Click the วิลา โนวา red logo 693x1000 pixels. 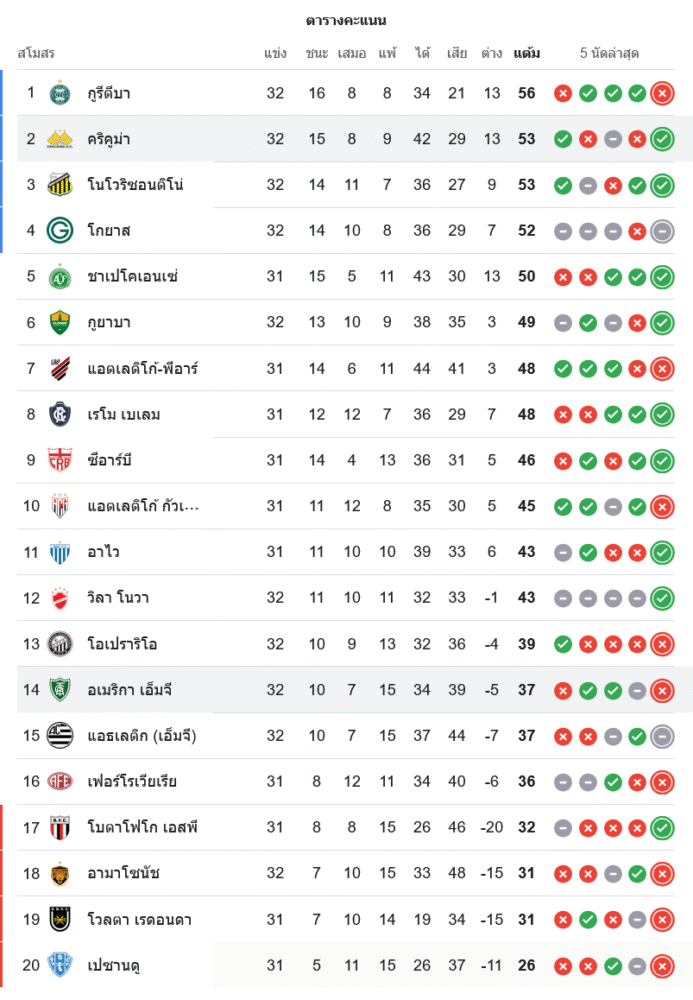pyautogui.click(x=60, y=598)
